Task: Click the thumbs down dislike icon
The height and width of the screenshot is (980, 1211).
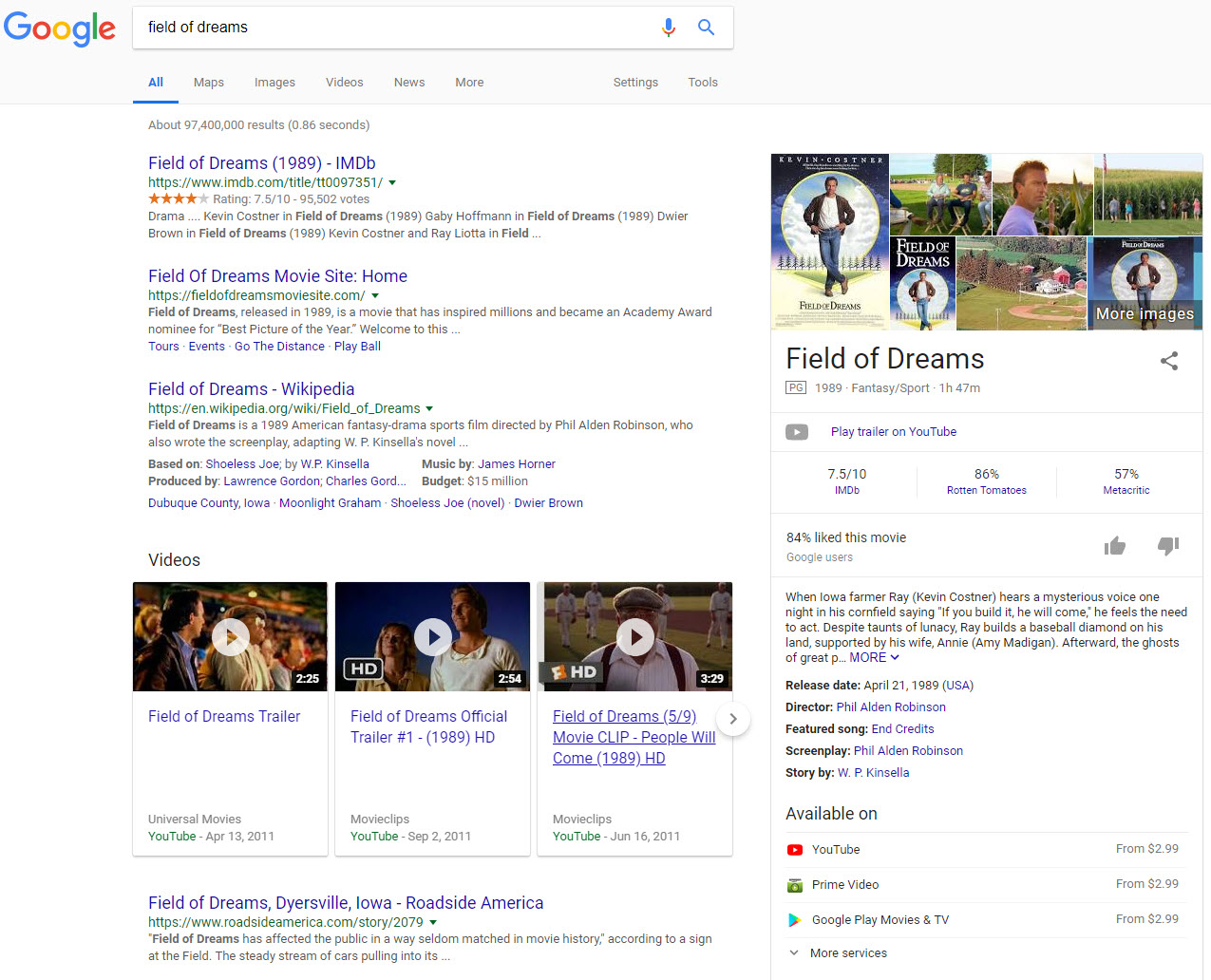Action: point(1168,545)
